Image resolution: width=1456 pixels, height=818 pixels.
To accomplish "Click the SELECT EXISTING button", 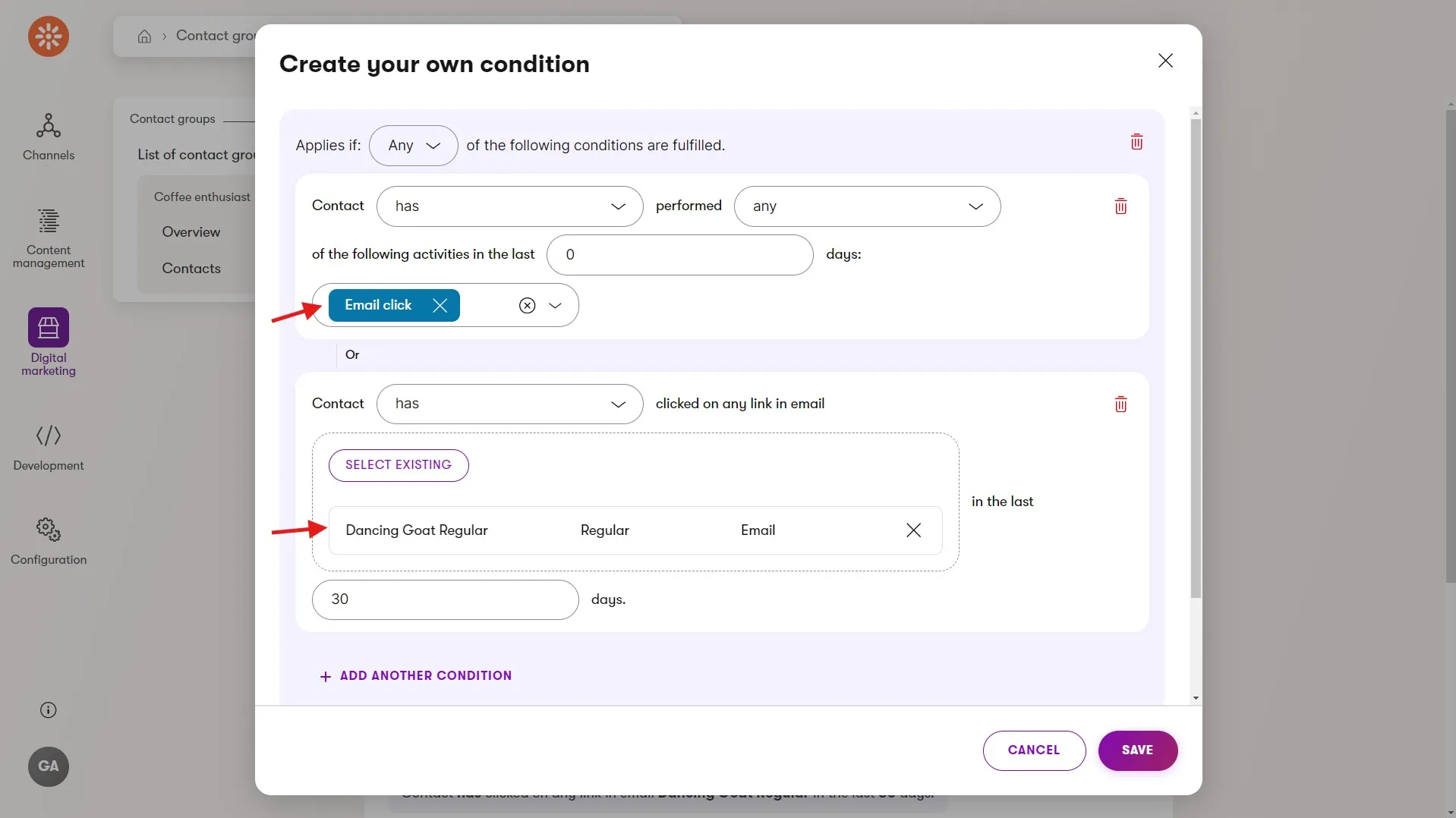I will [x=399, y=465].
